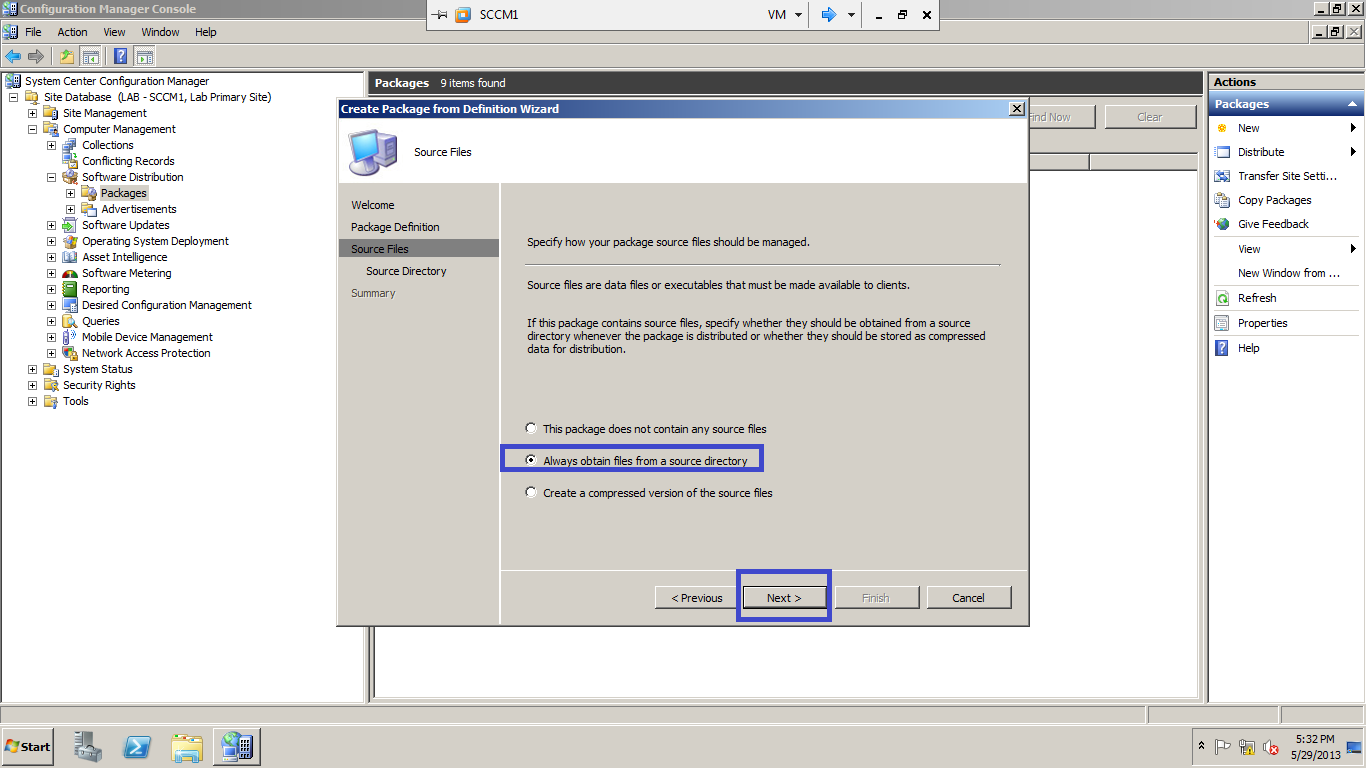Collapse the Software Distribution node

[52, 177]
